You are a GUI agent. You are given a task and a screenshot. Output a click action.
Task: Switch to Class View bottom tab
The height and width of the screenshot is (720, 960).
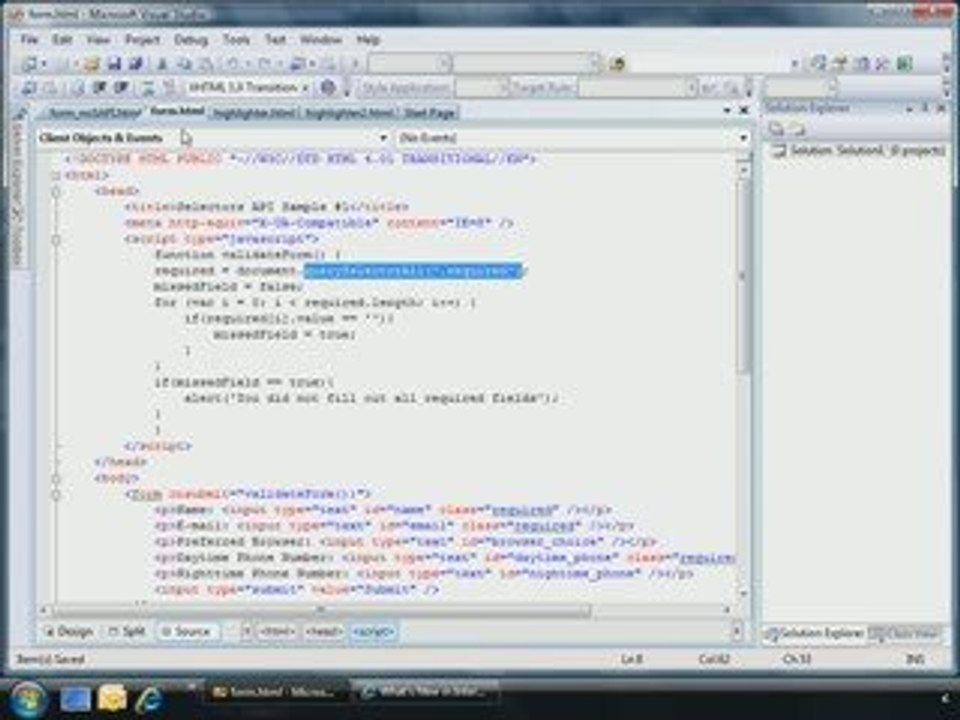tap(906, 634)
